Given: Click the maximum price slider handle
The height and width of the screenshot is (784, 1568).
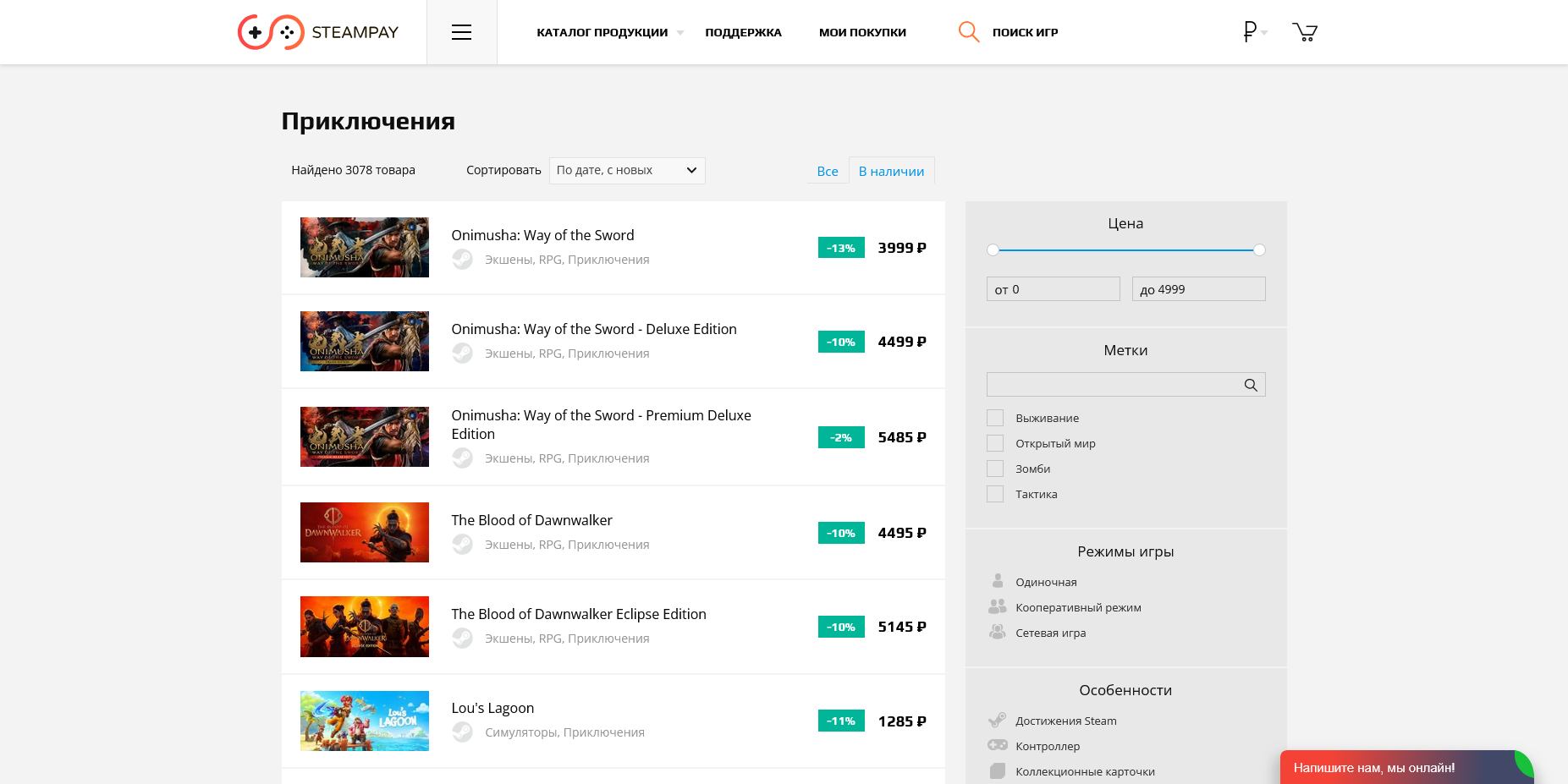Looking at the screenshot, I should pyautogui.click(x=1259, y=249).
